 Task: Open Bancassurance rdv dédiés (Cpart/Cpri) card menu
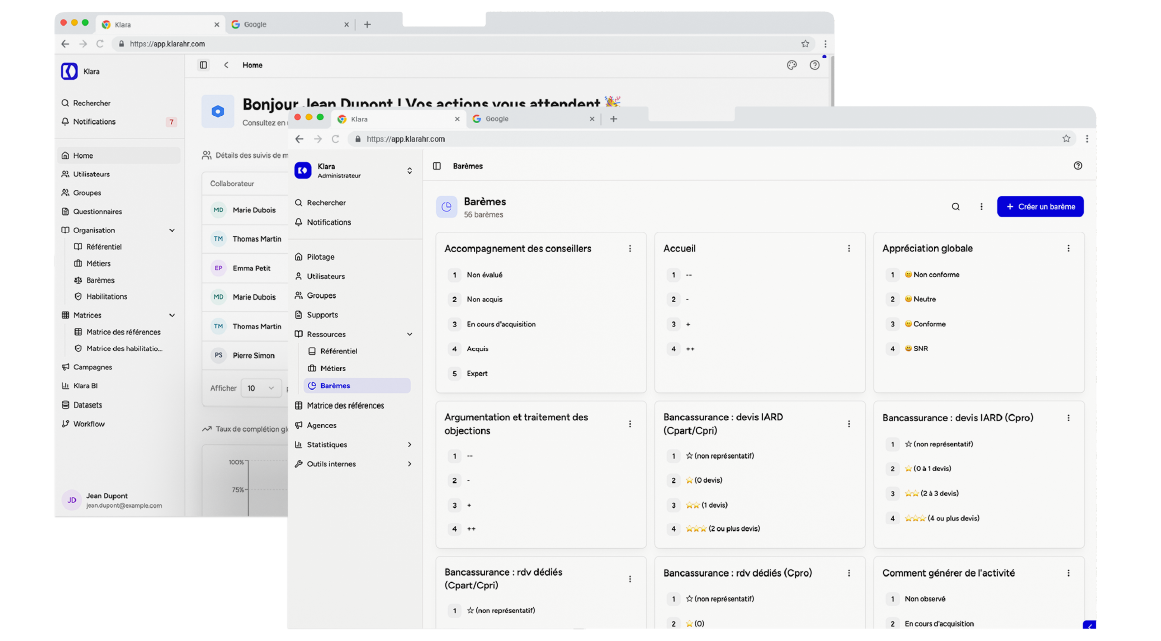coord(630,579)
